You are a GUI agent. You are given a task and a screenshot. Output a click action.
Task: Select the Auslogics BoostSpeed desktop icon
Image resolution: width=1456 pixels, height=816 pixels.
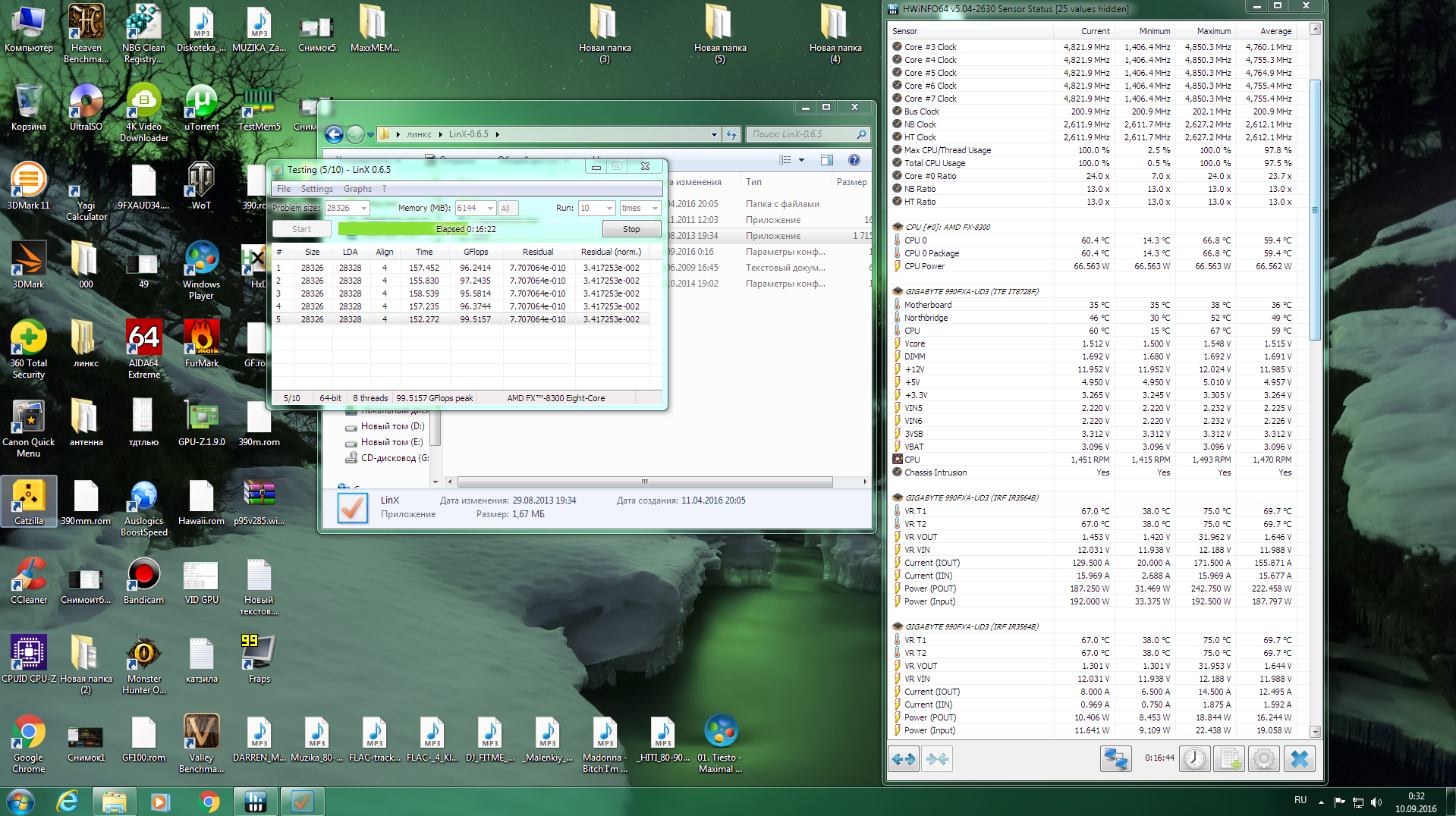pos(144,507)
